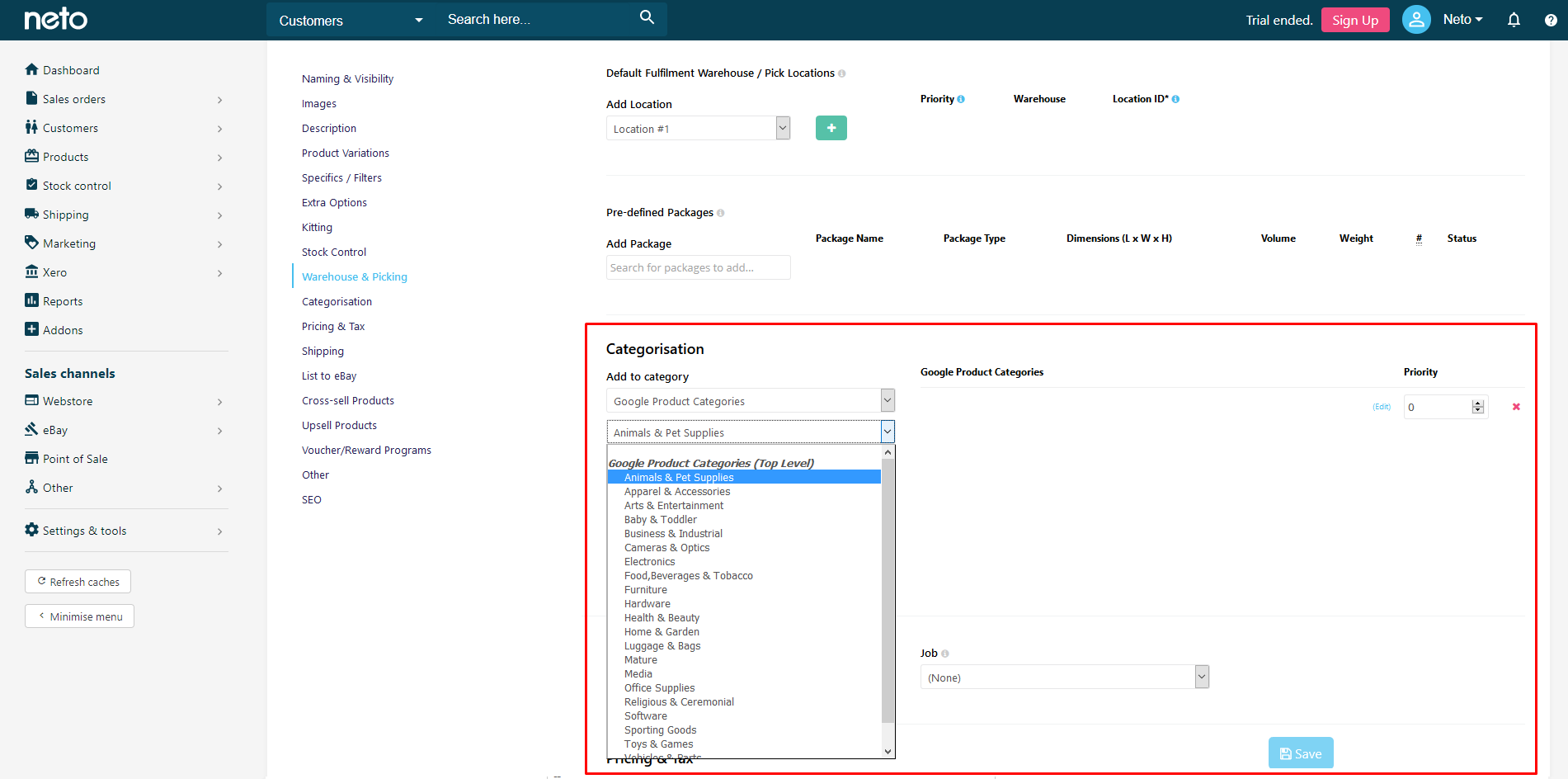Click the Edit link beside Priority
The height and width of the screenshot is (779, 1568).
[1382, 407]
